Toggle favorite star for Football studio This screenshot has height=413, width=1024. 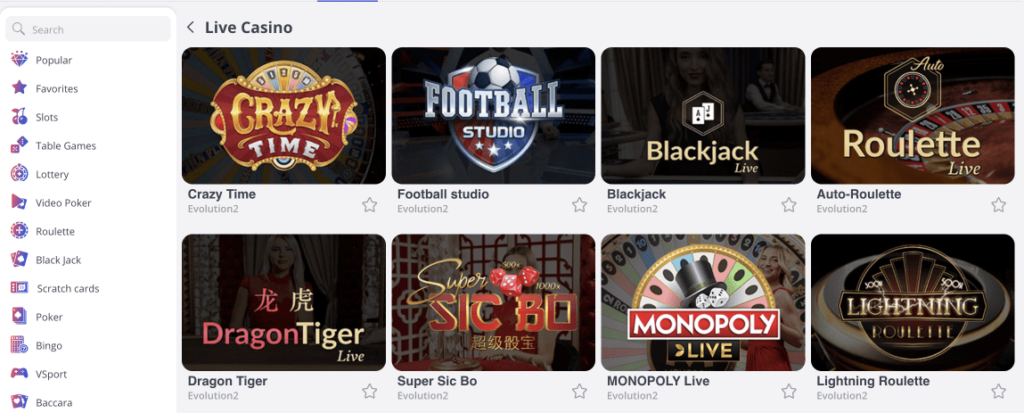[x=579, y=205]
